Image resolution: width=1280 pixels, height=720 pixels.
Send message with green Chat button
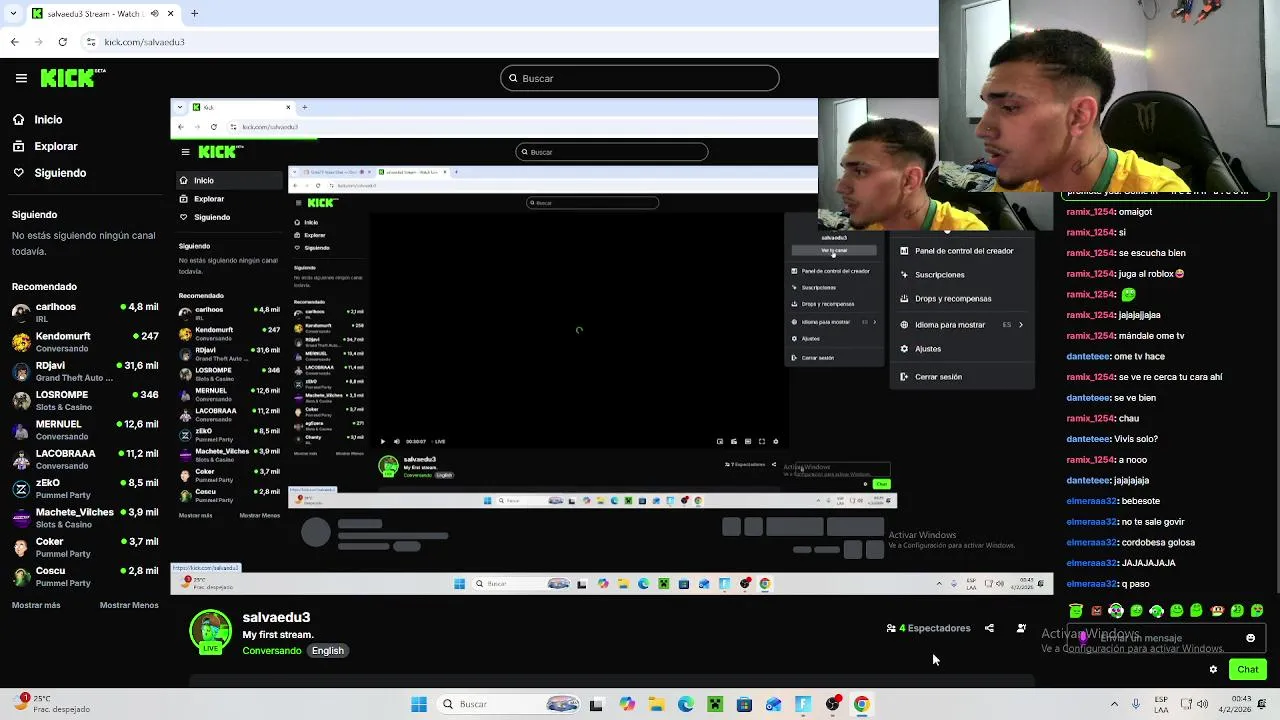pyautogui.click(x=1248, y=670)
